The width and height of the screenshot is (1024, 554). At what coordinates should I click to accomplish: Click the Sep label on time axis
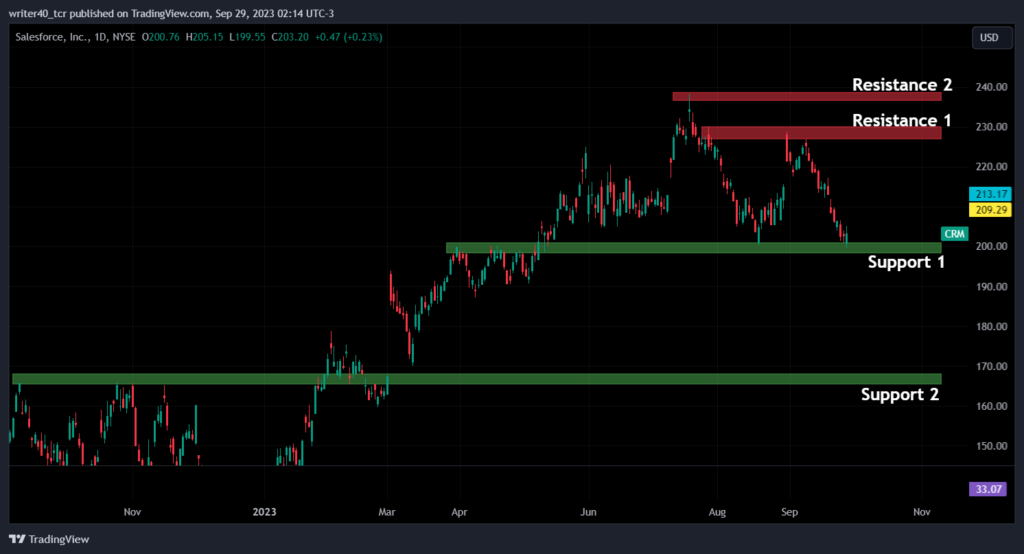pos(790,512)
